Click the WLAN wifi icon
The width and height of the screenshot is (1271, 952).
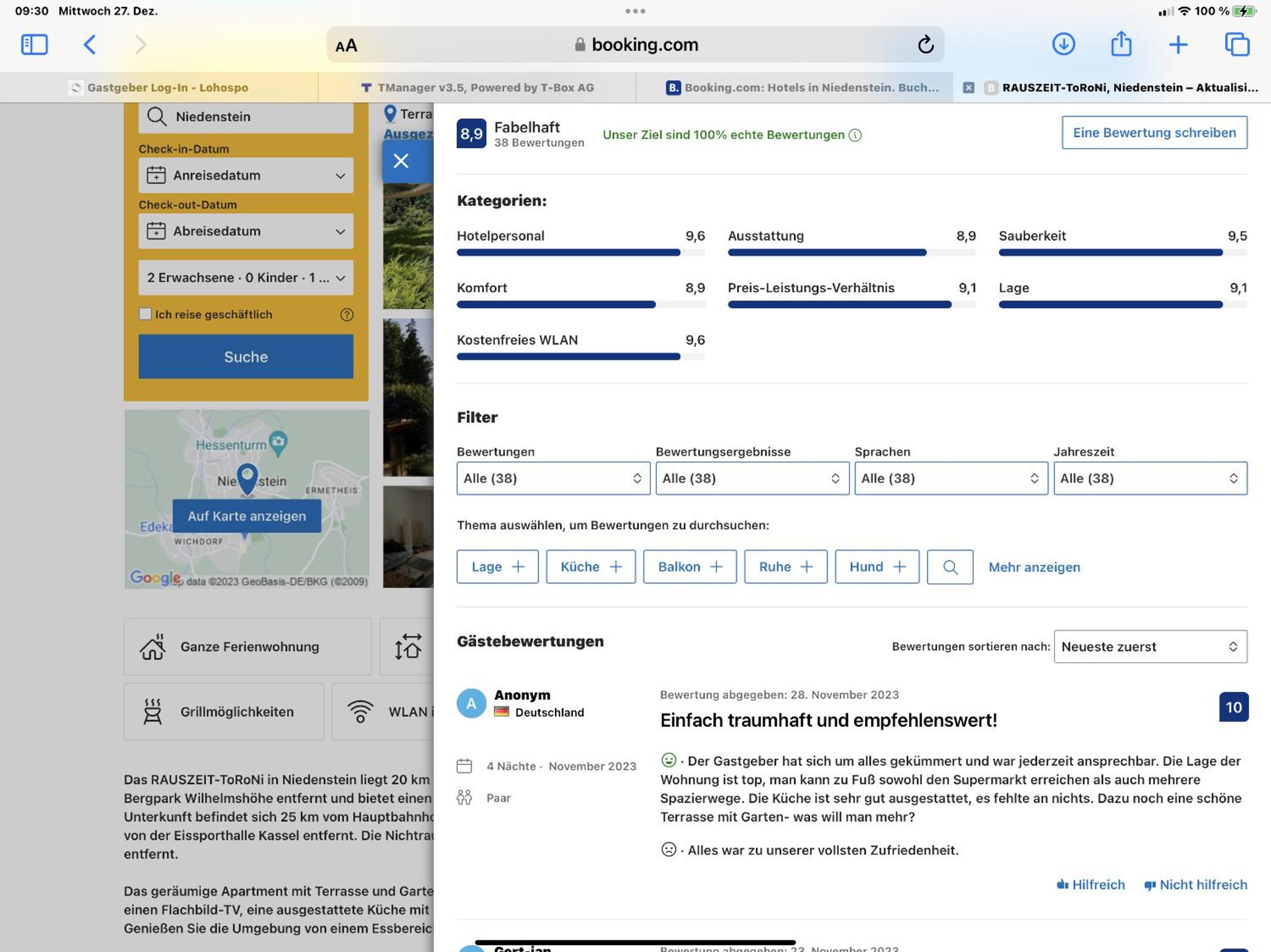pos(360,711)
